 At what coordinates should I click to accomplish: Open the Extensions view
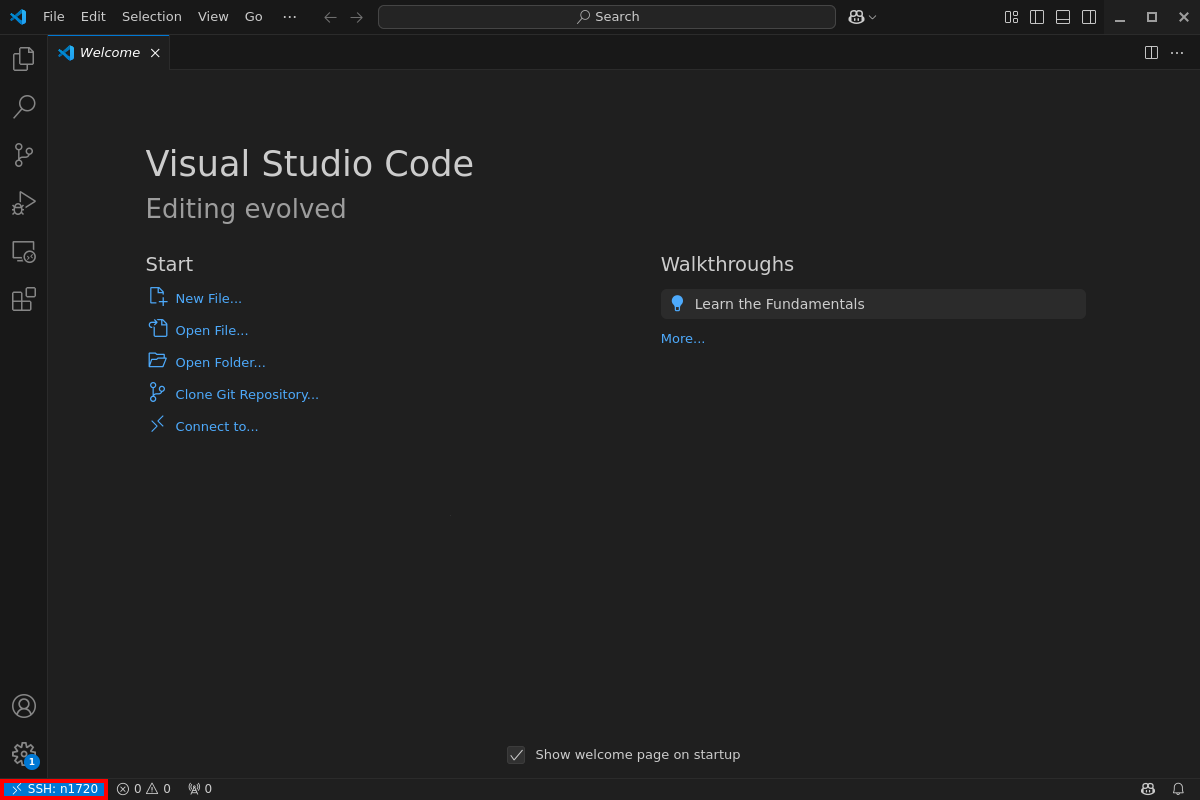23,299
